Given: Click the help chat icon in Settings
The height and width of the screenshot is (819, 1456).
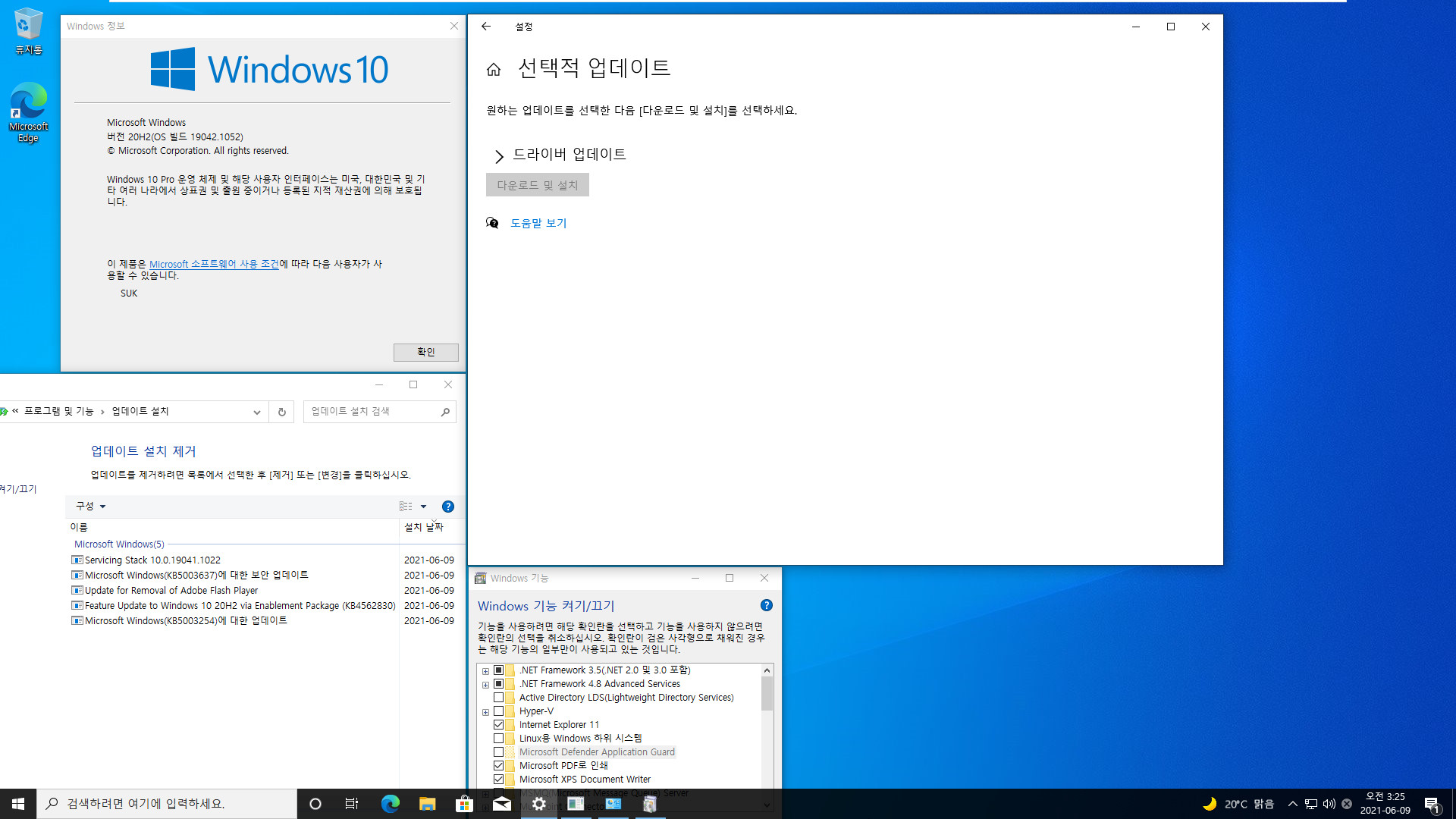Looking at the screenshot, I should (x=492, y=223).
